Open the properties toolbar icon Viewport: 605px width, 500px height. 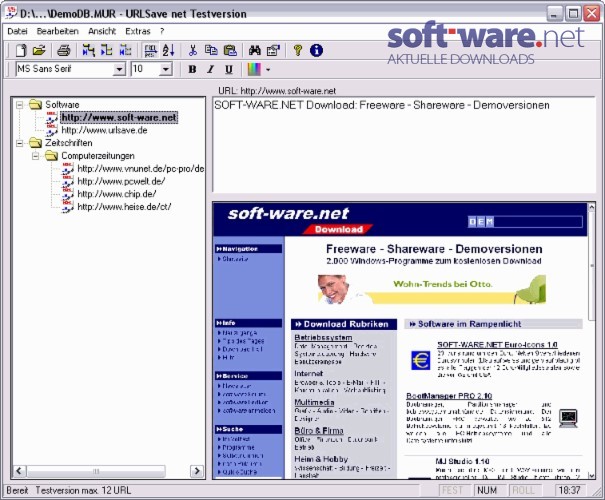pyautogui.click(x=273, y=50)
